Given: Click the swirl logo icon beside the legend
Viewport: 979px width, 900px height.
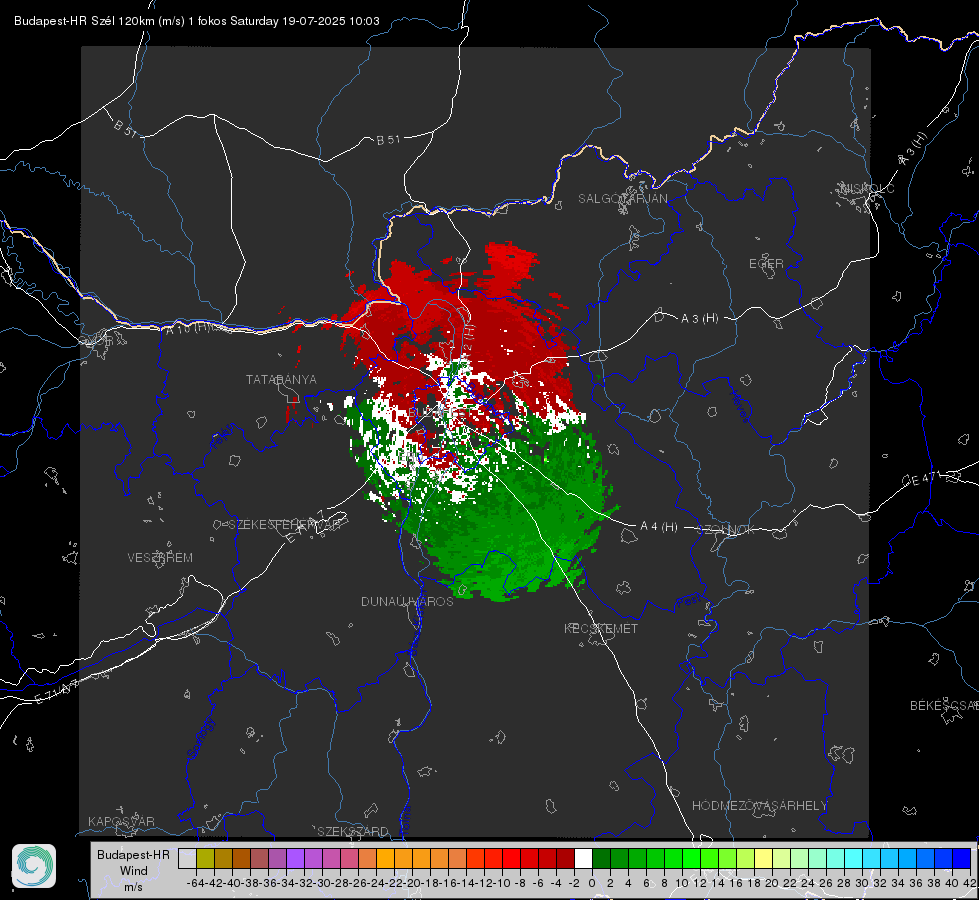Looking at the screenshot, I should coord(34,866).
